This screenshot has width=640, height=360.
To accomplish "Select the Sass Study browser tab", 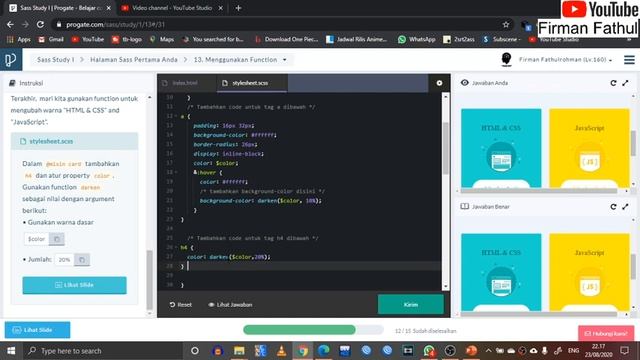I will tap(60, 8).
